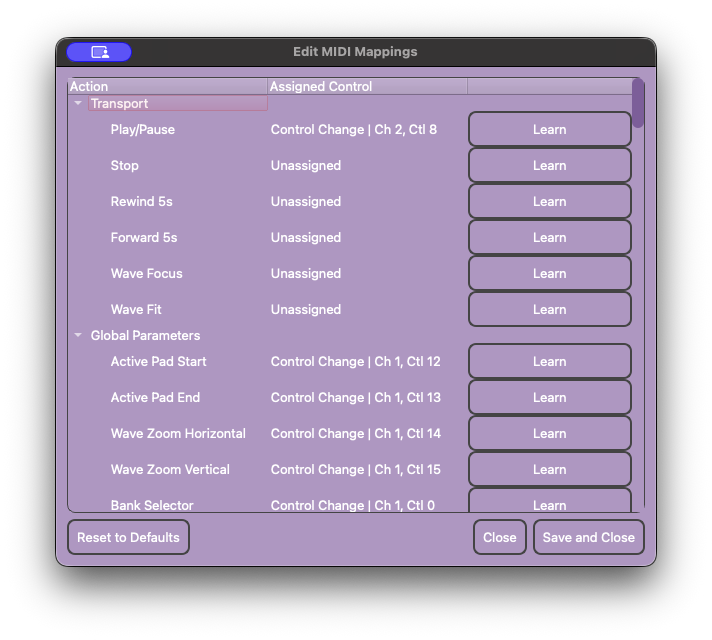Click 'Control Change | Ch 1, Ctl 14' cell
This screenshot has height=640, width=712.
pos(356,433)
